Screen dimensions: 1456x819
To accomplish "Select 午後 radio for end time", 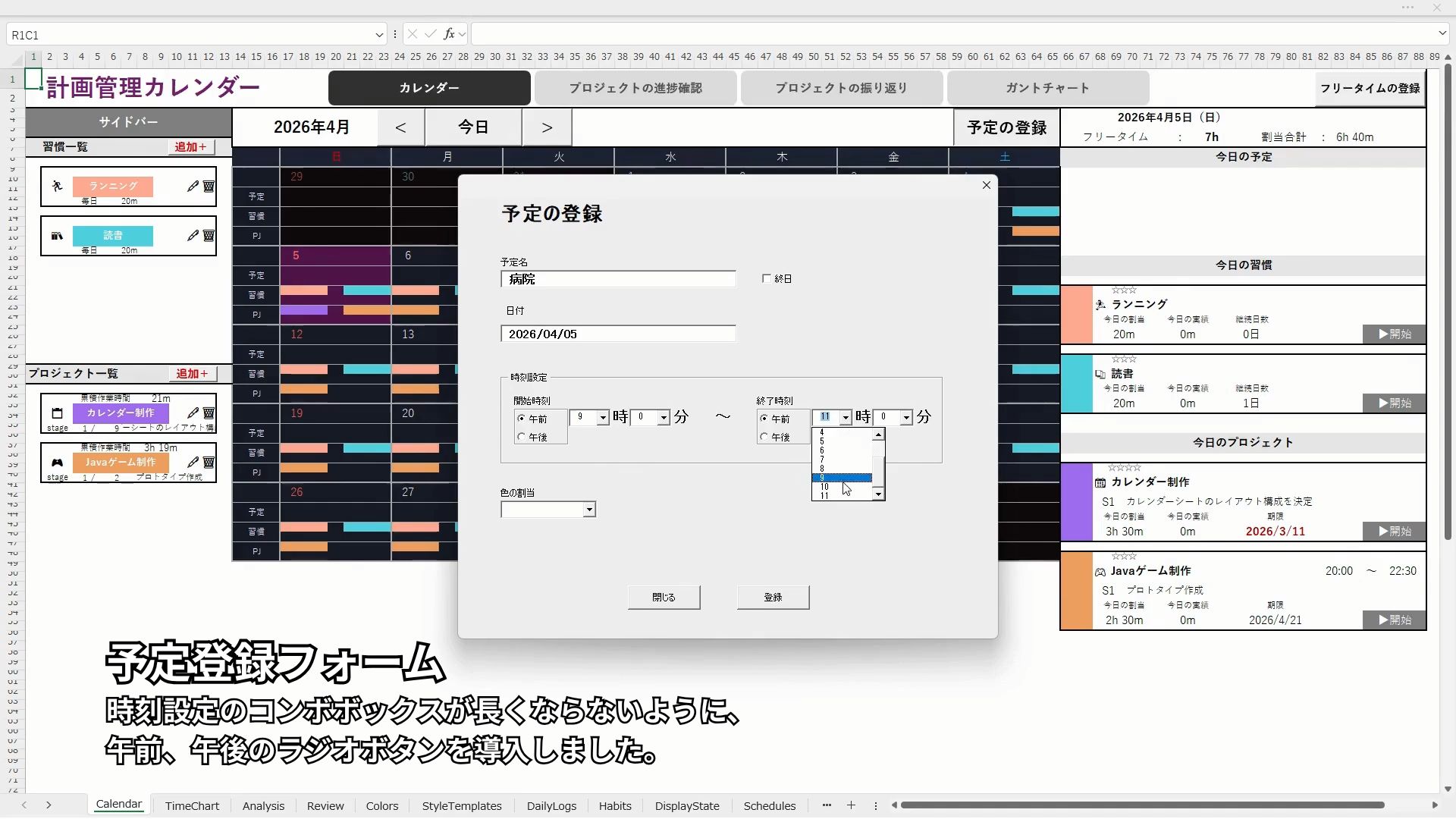I will pos(764,438).
